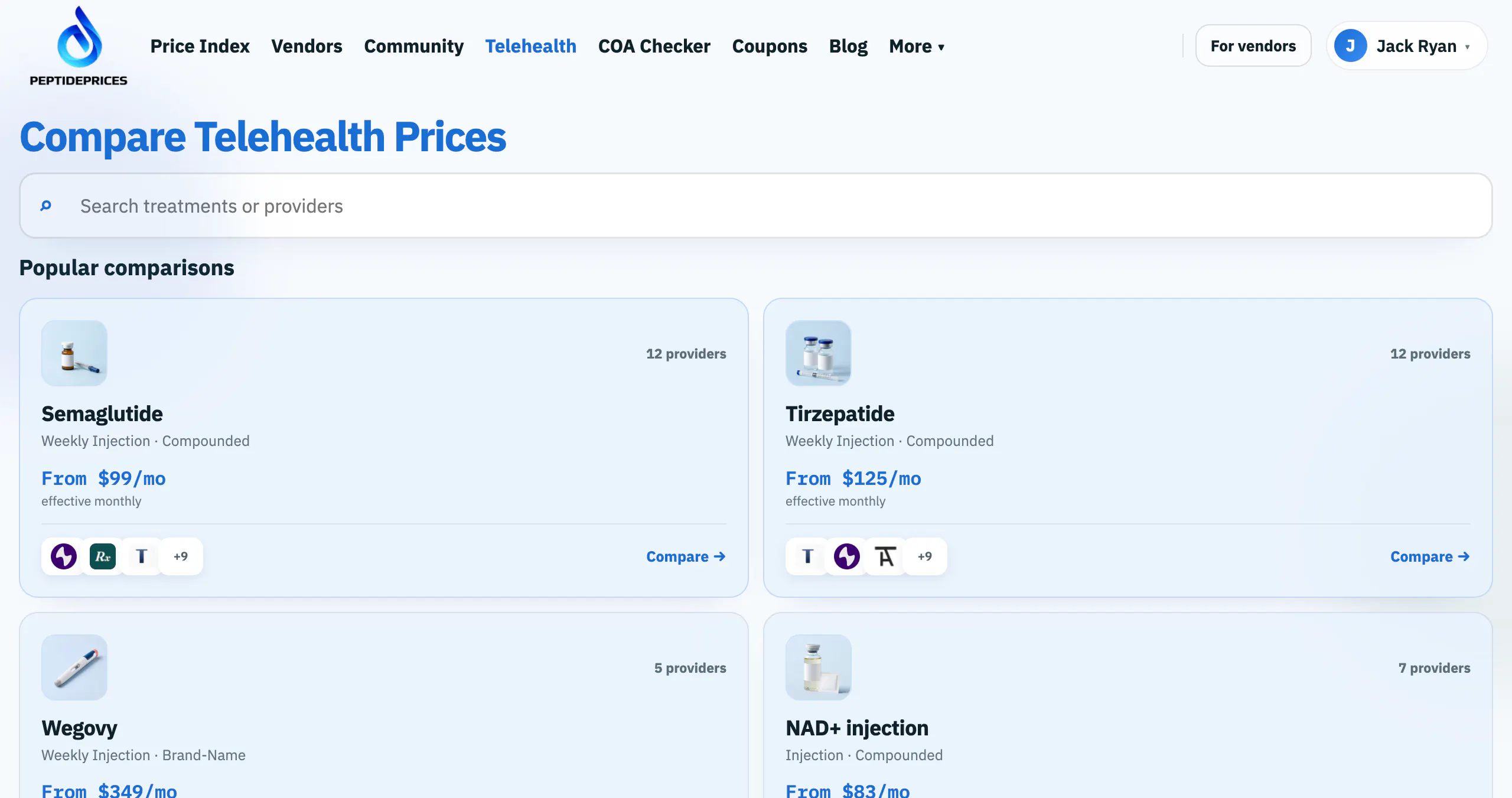The image size is (1512, 798).
Task: Click Compare link in the Semaglutide card
Action: [x=686, y=556]
